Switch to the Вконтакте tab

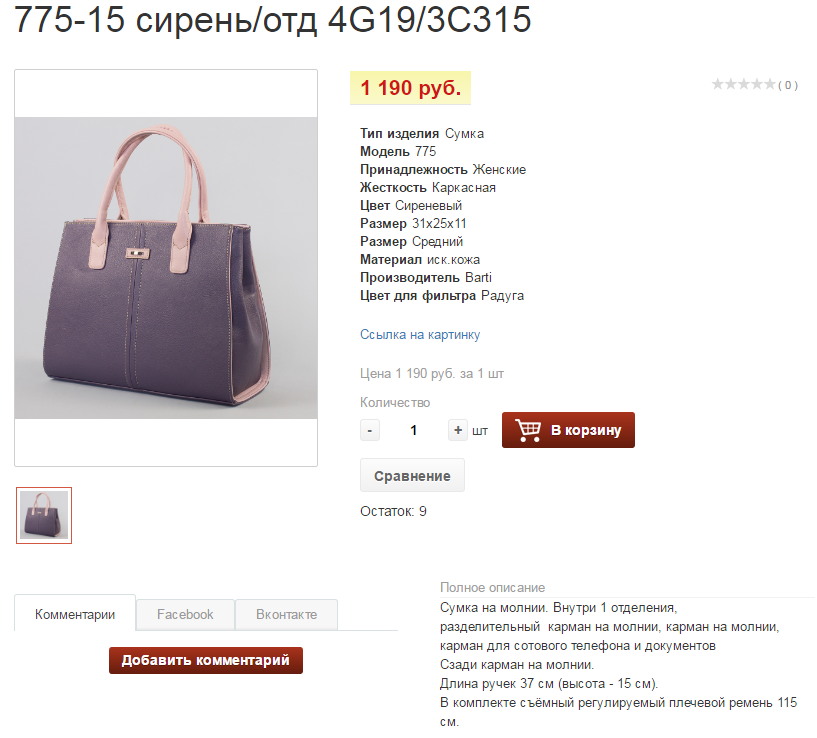286,614
